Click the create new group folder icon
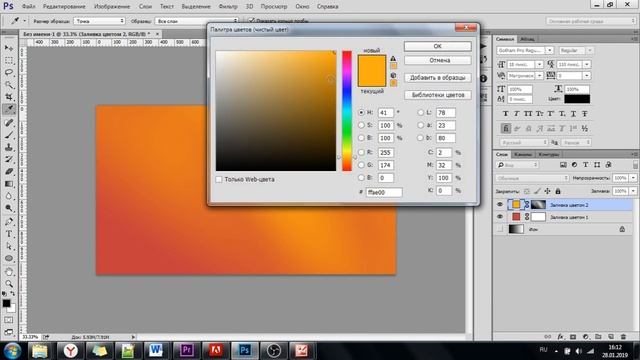640x360 pixels. [598, 337]
